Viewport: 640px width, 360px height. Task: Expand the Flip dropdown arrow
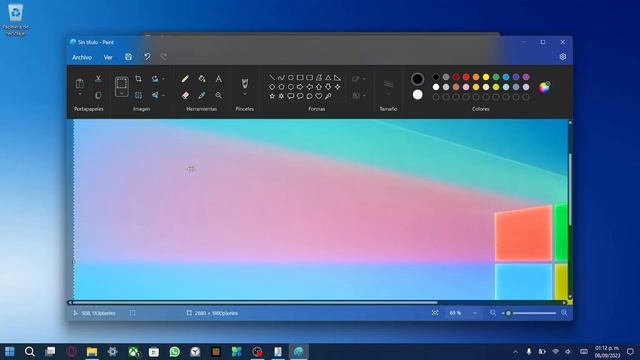coord(164,96)
